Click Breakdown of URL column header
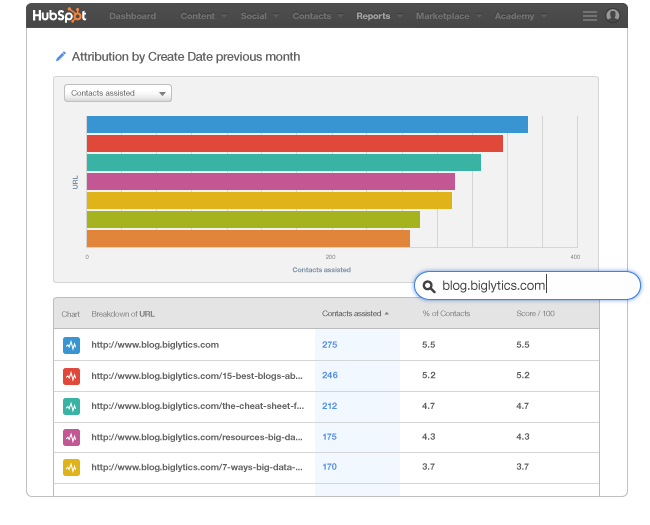 coord(123,314)
